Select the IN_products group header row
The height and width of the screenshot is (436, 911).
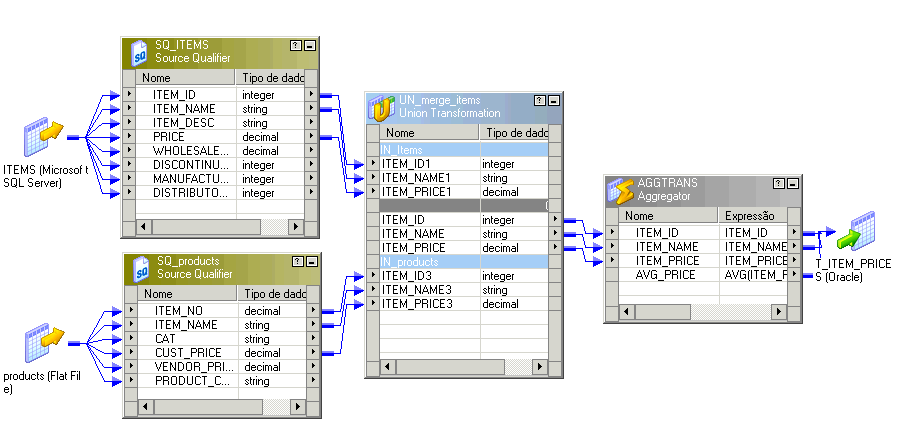[465, 261]
